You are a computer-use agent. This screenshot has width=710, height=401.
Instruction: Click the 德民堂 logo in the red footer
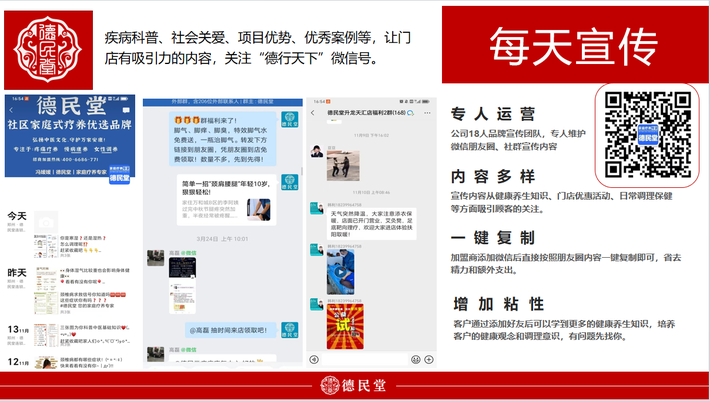point(353,386)
